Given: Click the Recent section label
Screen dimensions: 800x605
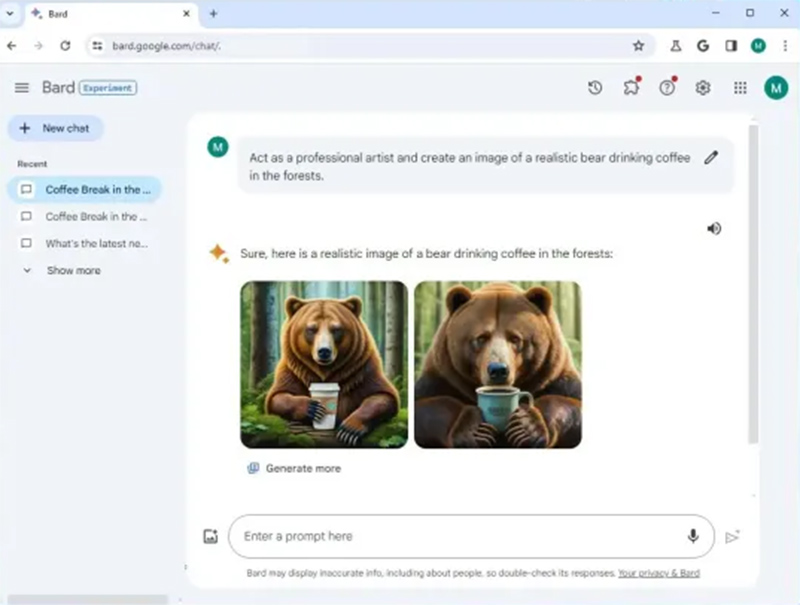Looking at the screenshot, I should pos(32,164).
